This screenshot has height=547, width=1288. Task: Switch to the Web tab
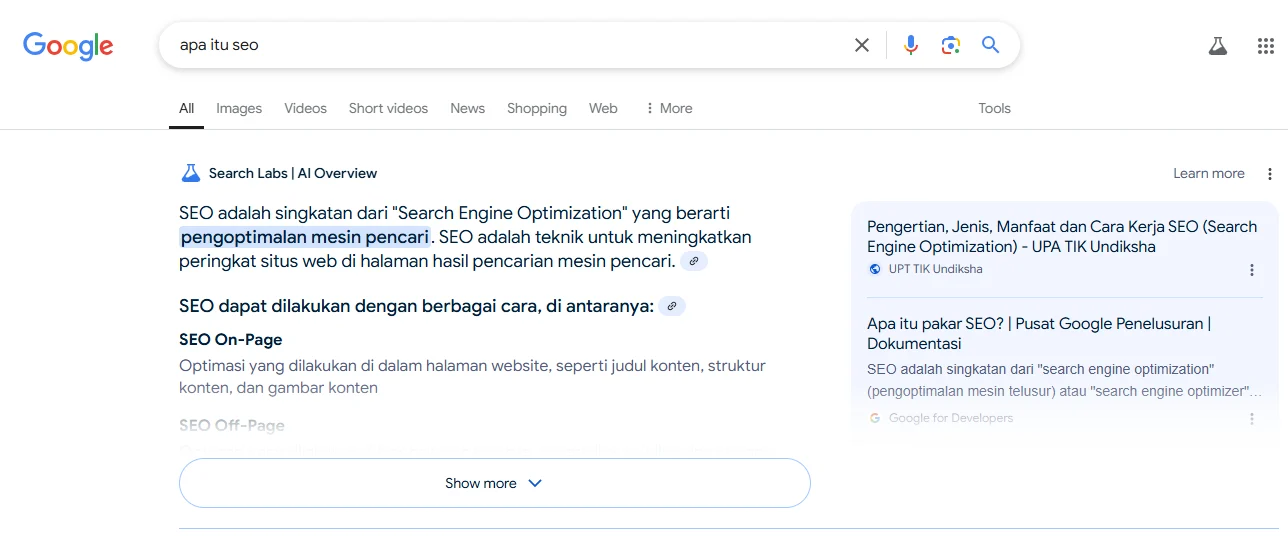point(603,108)
